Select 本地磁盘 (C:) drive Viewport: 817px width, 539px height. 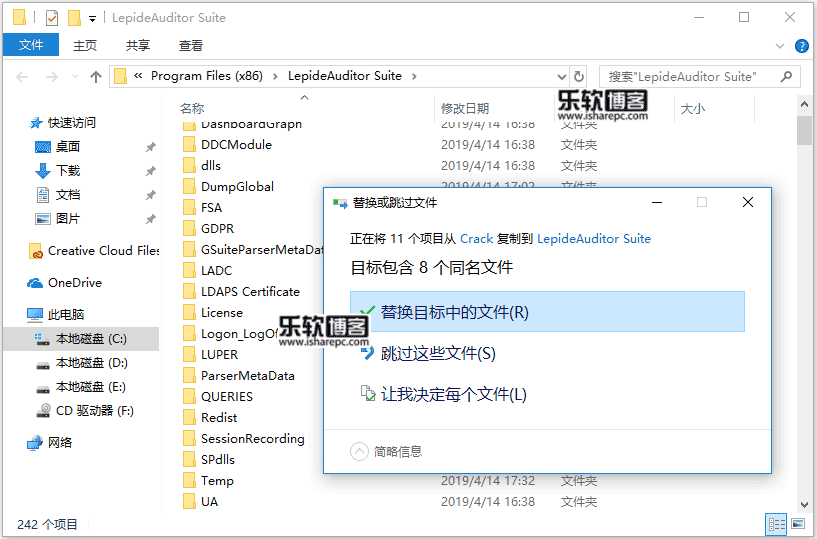81,339
